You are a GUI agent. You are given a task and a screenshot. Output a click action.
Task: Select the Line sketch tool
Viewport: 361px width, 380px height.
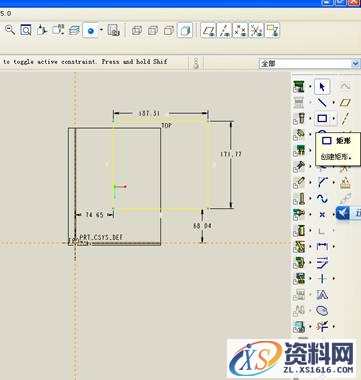tap(322, 102)
